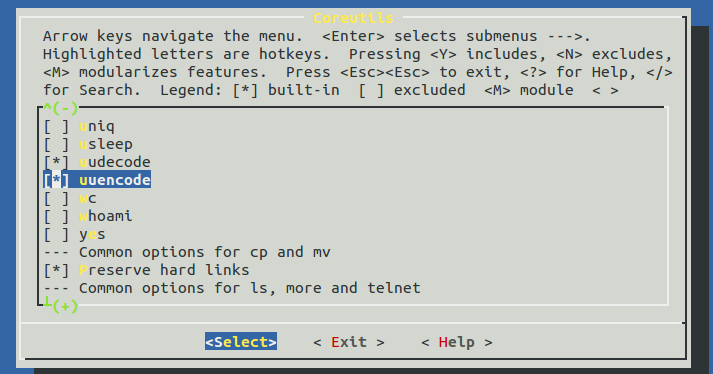Enable the wc option checkbox
Image resolution: width=713 pixels, height=374 pixels.
[x=56, y=198]
